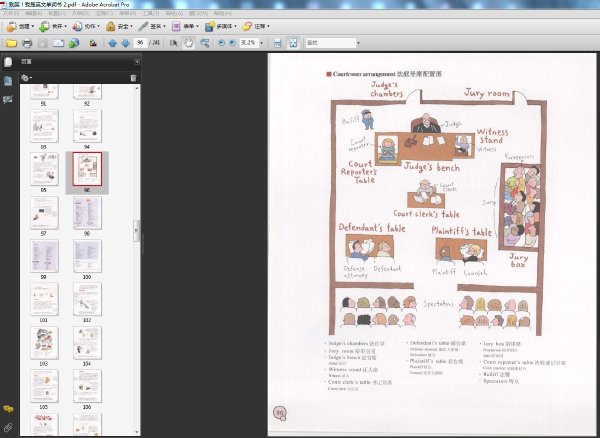Select highlighted page 96 thumbnail

[88, 169]
